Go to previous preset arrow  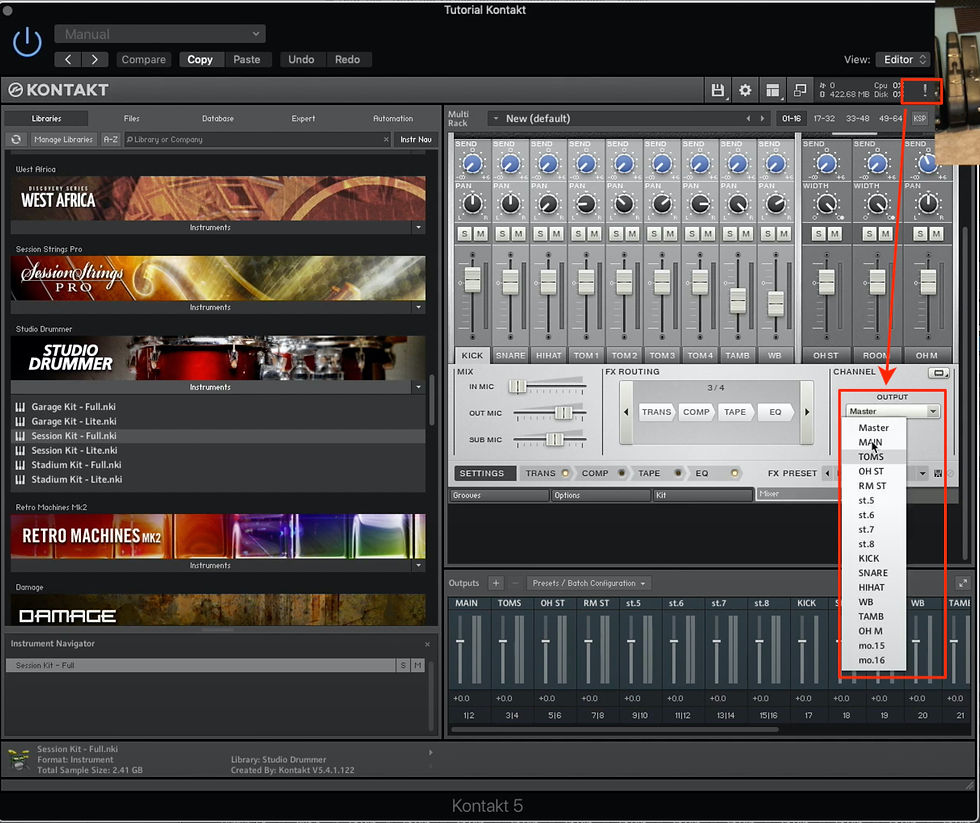coord(68,59)
